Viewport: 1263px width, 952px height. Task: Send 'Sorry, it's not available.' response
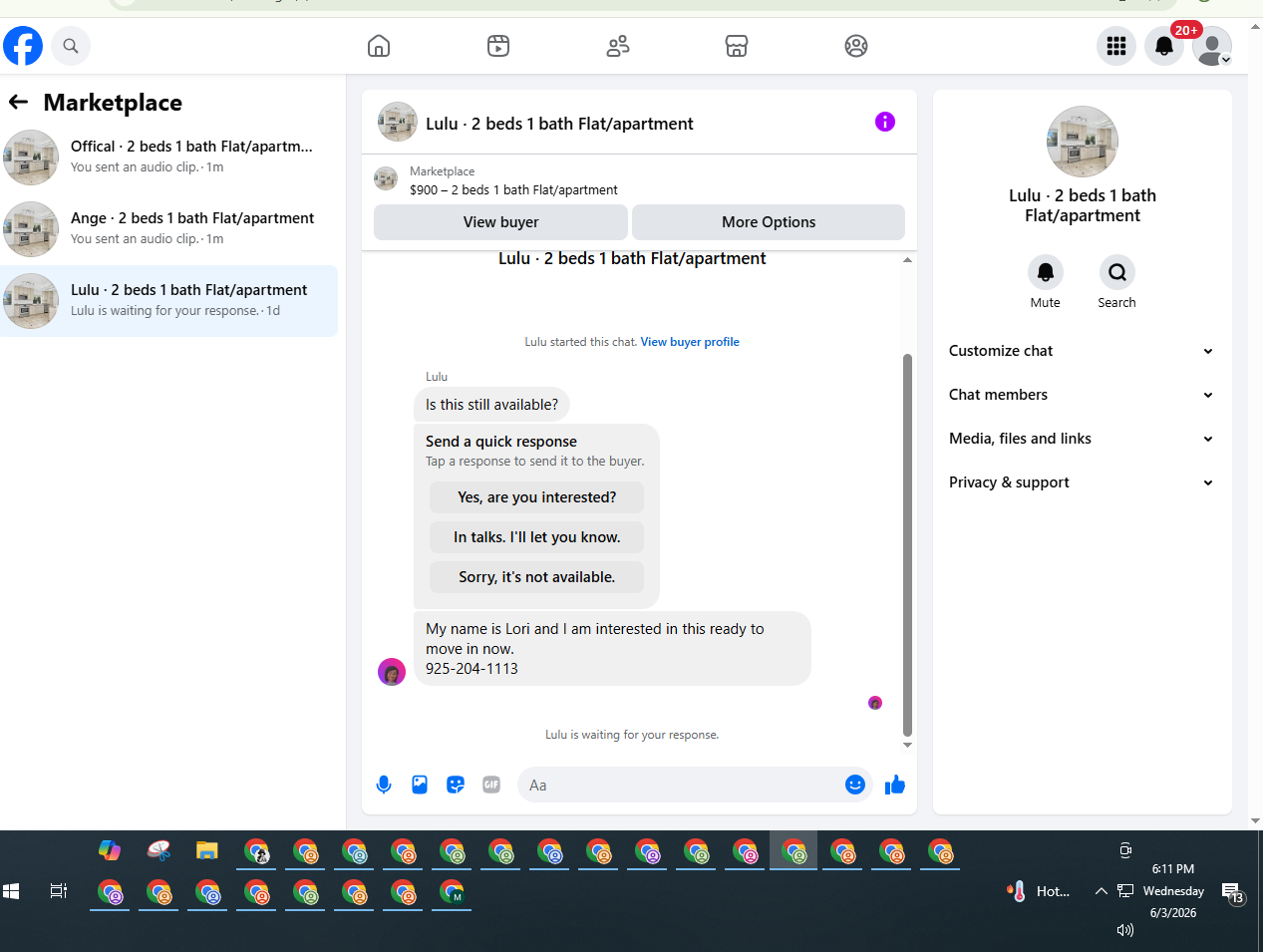[536, 577]
